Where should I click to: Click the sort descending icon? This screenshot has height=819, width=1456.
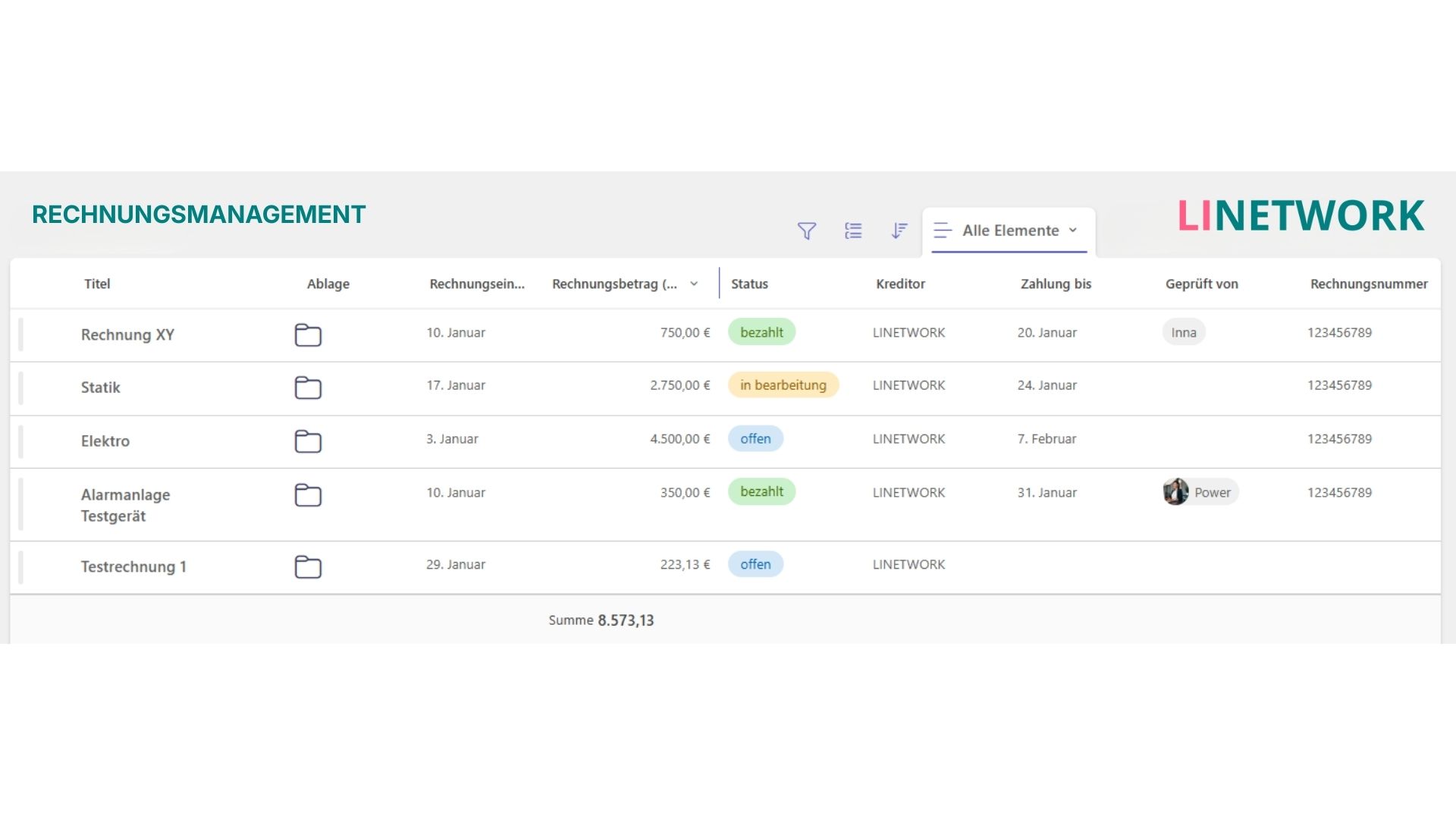[899, 231]
